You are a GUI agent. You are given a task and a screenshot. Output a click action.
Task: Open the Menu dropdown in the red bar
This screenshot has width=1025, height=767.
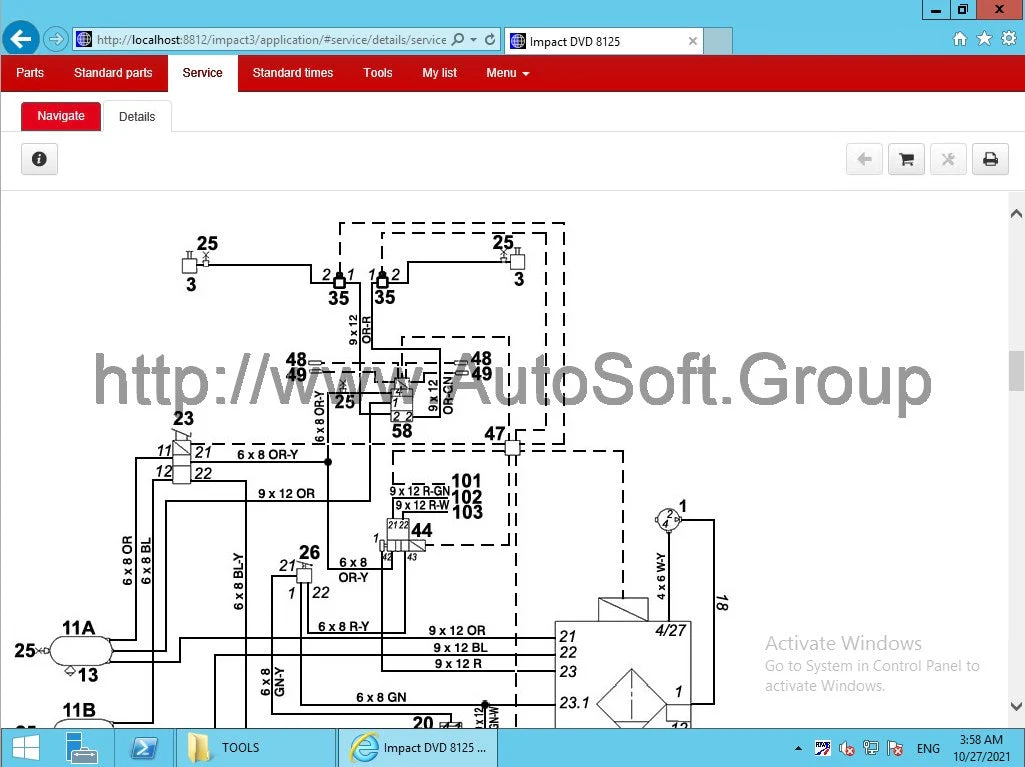pos(507,72)
